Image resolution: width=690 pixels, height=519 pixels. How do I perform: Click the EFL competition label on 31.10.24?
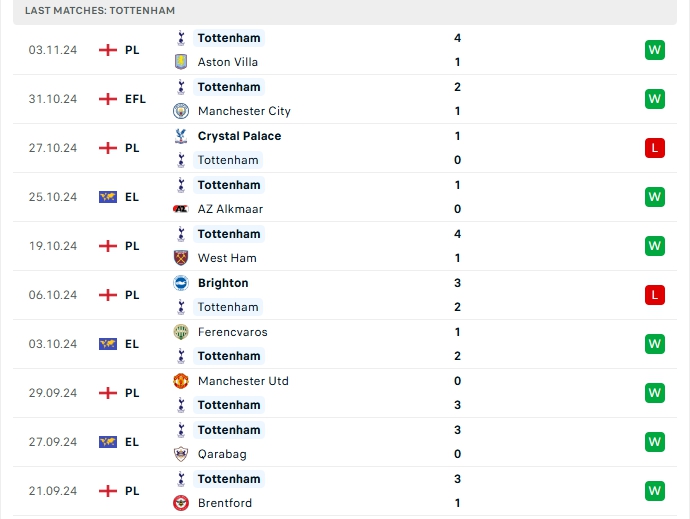coord(135,99)
